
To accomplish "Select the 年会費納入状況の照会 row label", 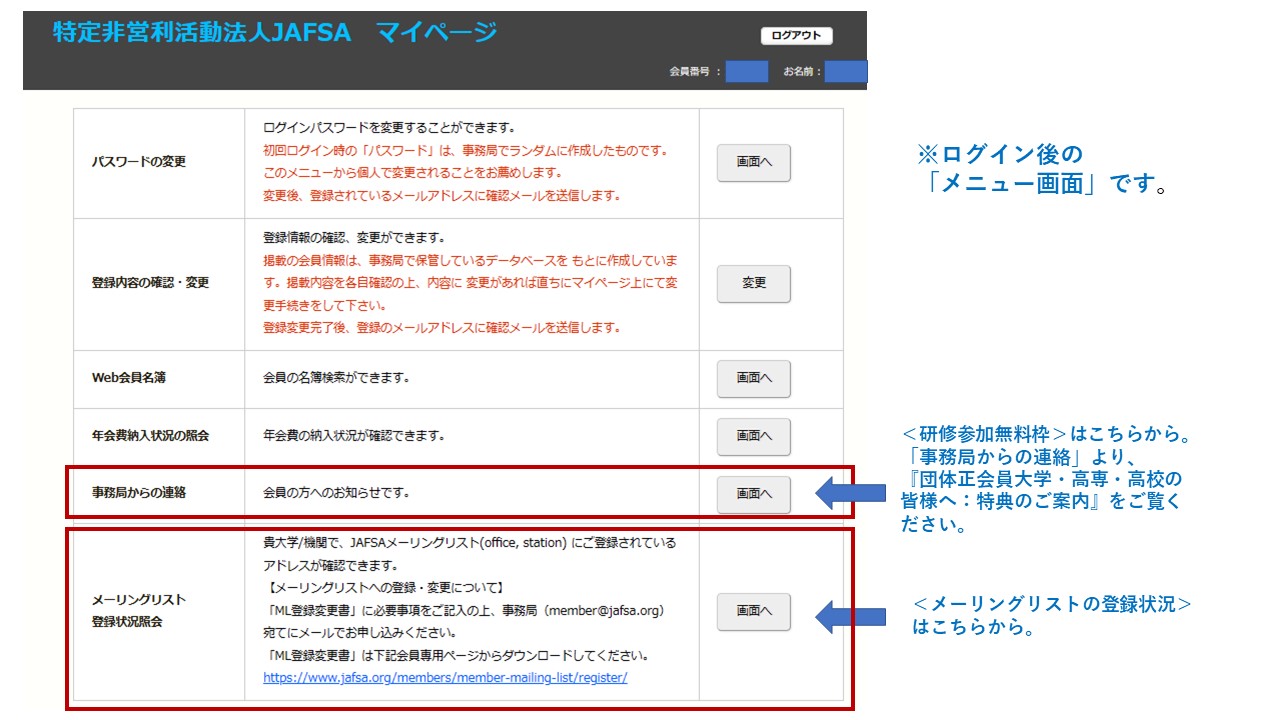I will (x=151, y=436).
